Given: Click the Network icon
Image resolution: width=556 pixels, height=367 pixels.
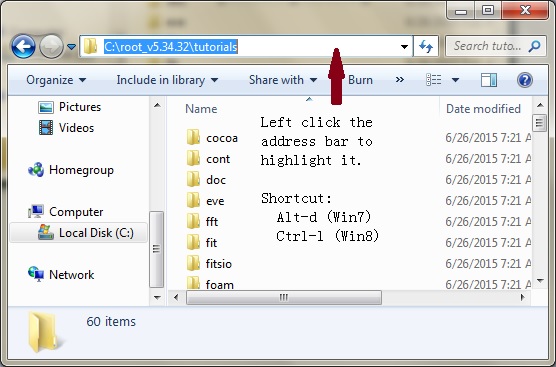Looking at the screenshot, I should click(x=36, y=274).
